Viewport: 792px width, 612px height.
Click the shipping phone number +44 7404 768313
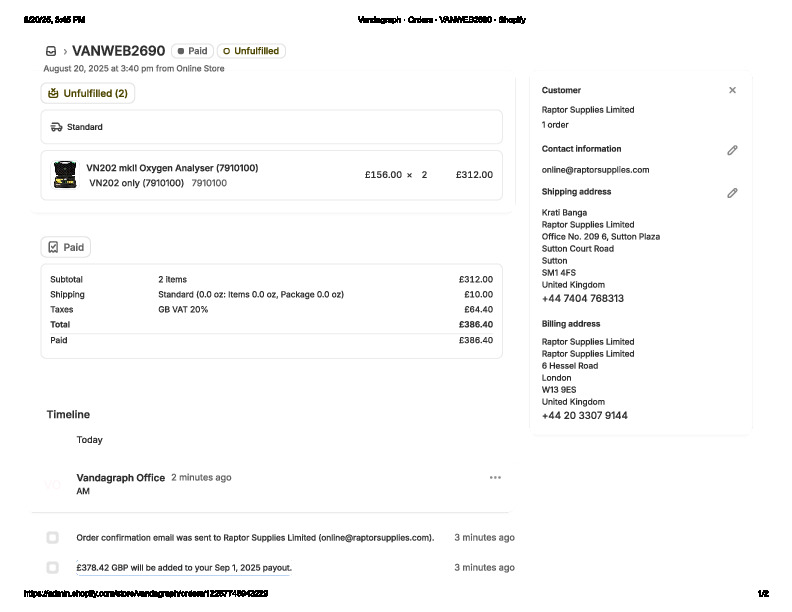(x=582, y=299)
